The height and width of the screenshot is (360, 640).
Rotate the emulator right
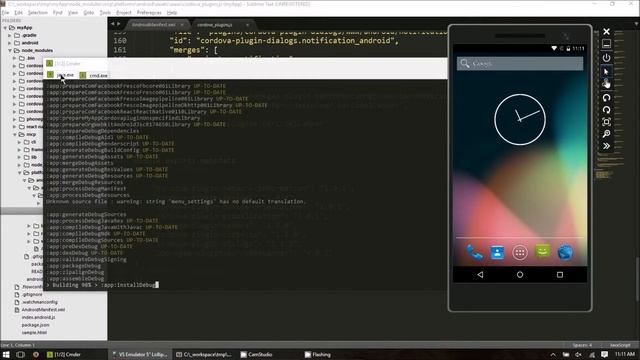click(x=606, y=110)
